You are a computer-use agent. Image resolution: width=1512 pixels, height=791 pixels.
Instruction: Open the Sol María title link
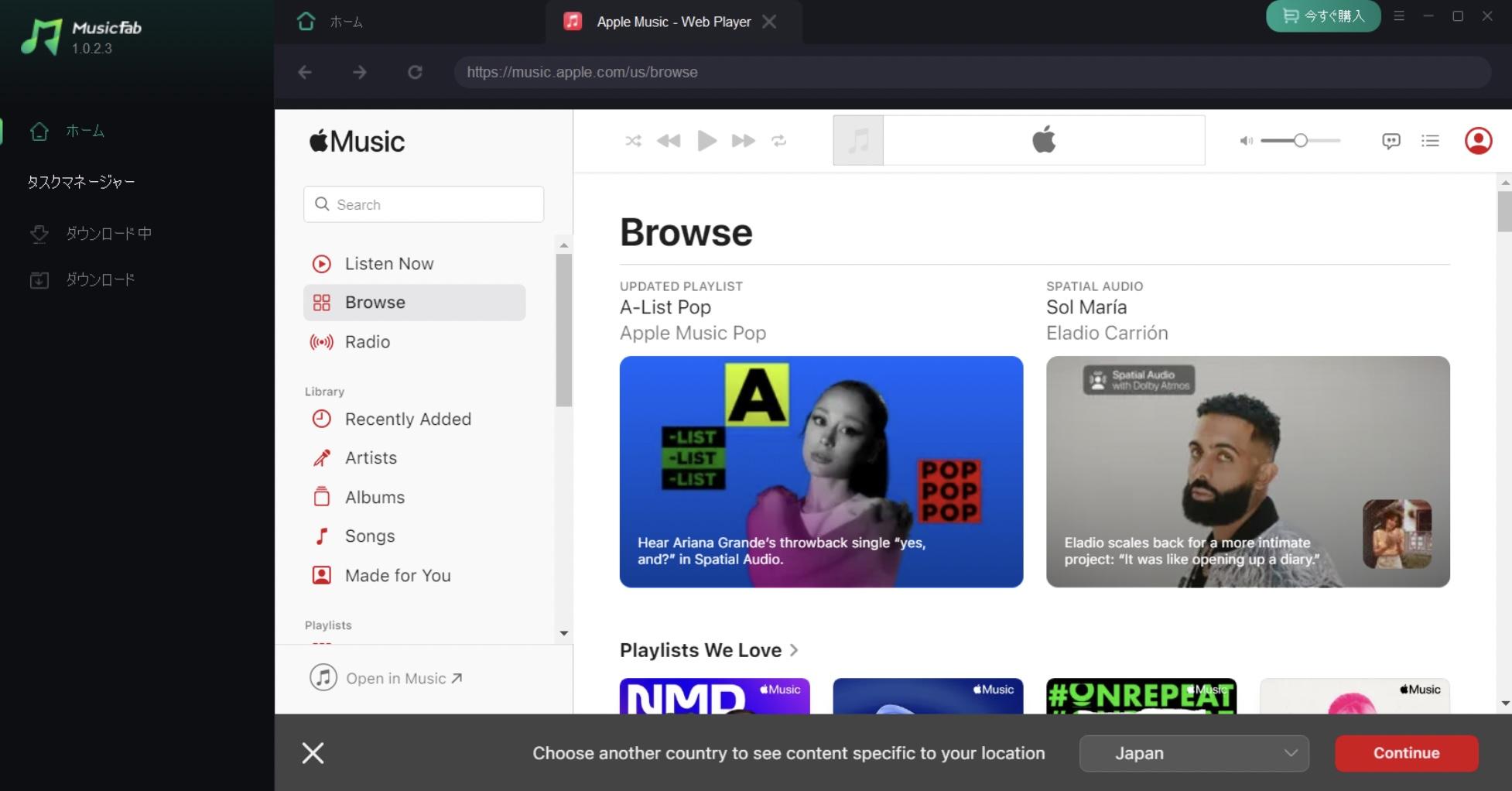[1086, 307]
